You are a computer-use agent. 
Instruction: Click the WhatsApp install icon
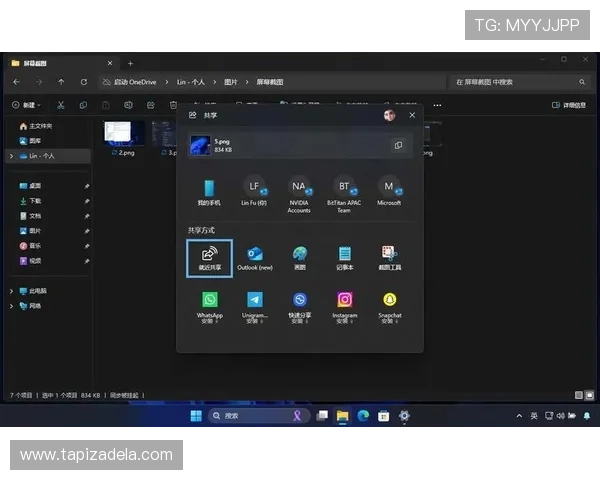[x=210, y=300]
